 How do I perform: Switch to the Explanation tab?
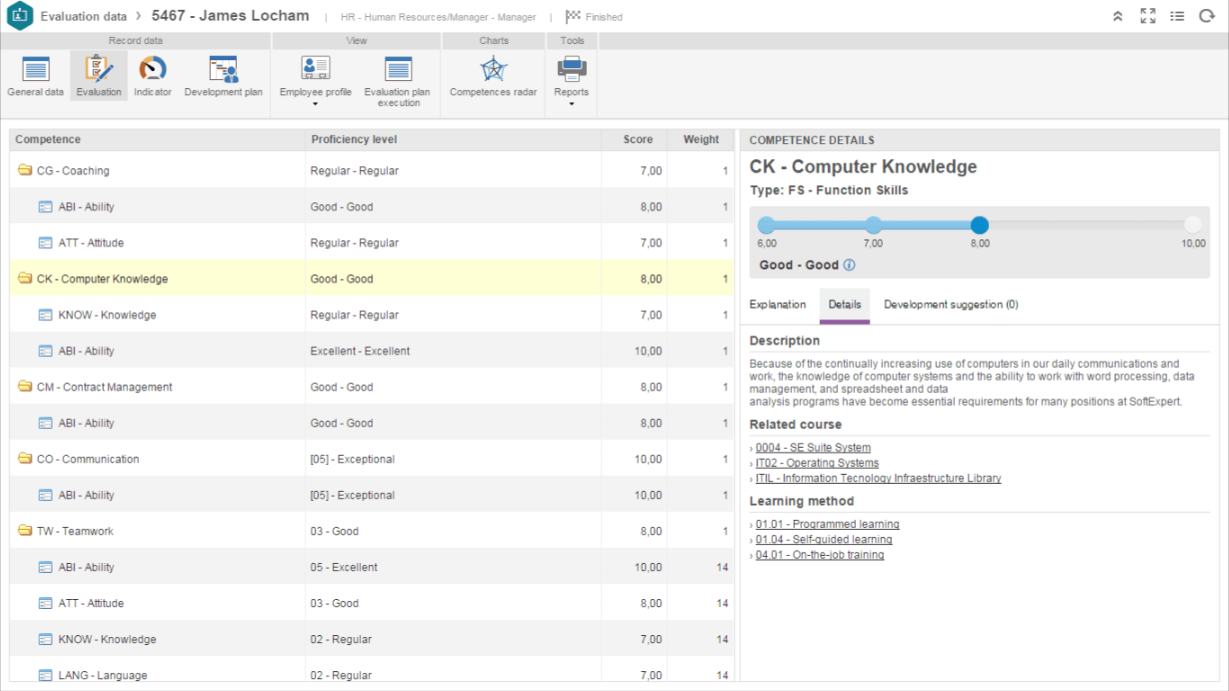point(778,304)
